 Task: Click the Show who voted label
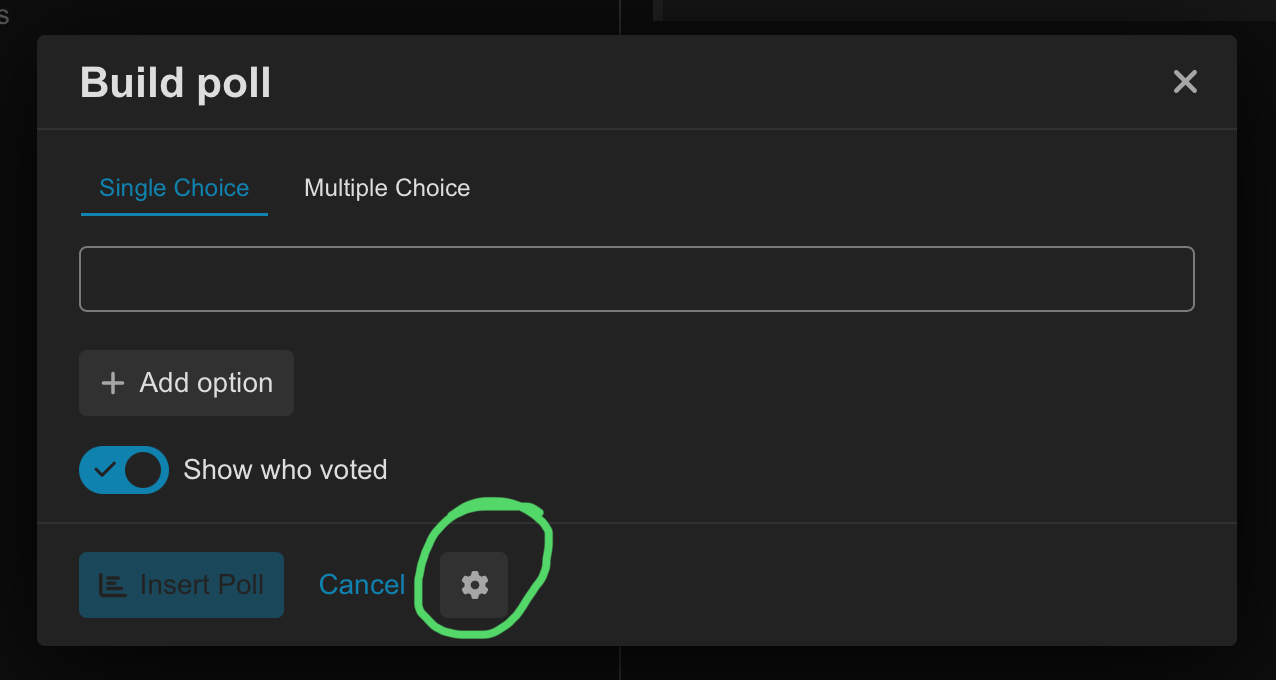[x=285, y=470]
